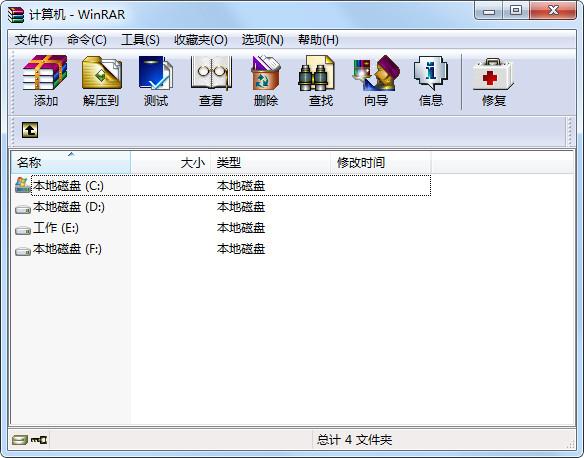
Task: Sort by the 名称 column header
Action: point(71,162)
